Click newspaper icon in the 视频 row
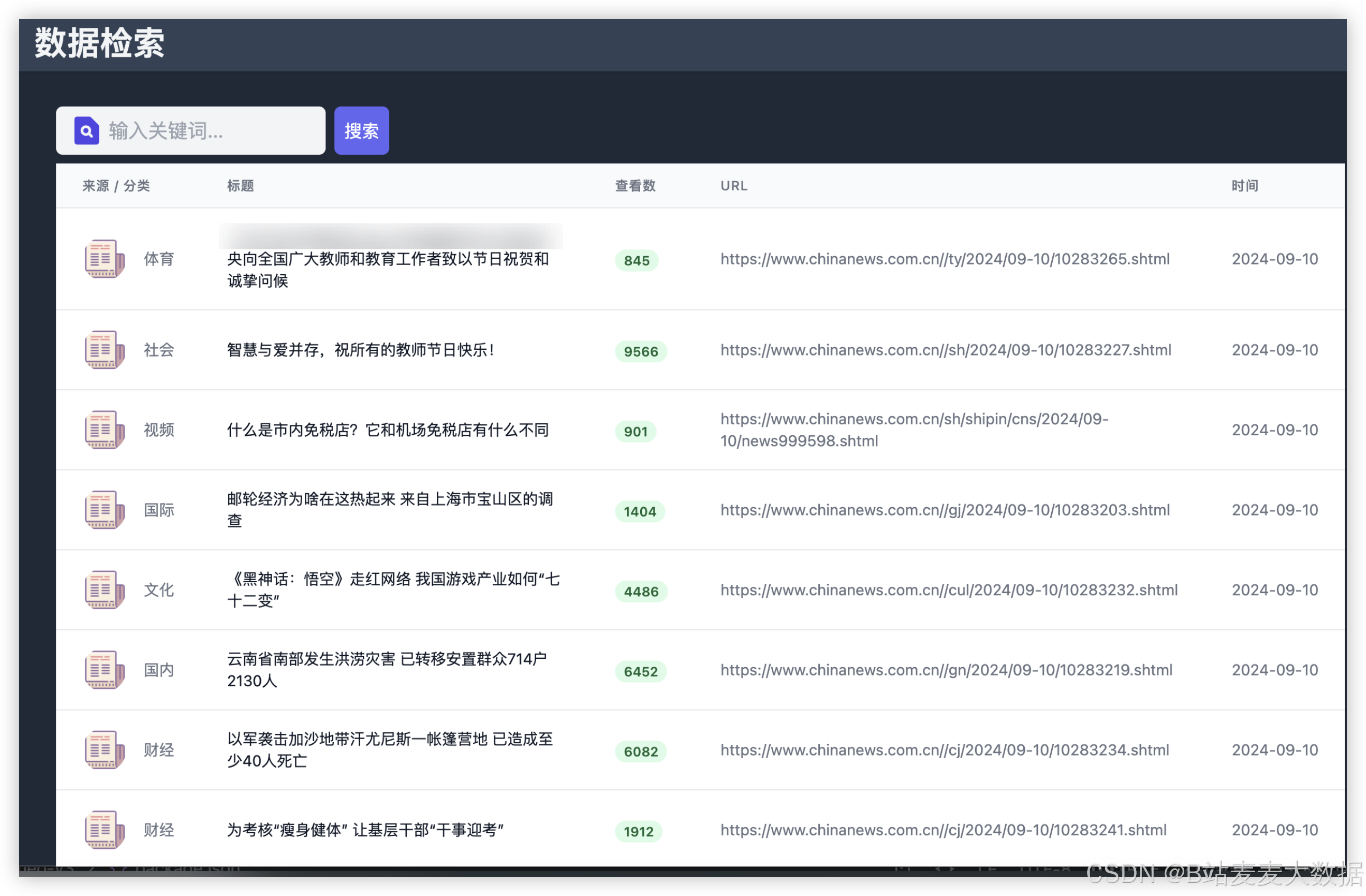The height and width of the screenshot is (896, 1366). (x=105, y=430)
